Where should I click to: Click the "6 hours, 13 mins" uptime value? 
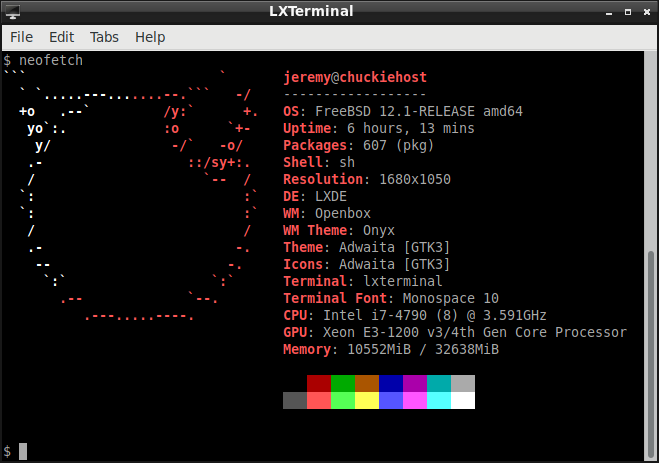pyautogui.click(x=411, y=129)
